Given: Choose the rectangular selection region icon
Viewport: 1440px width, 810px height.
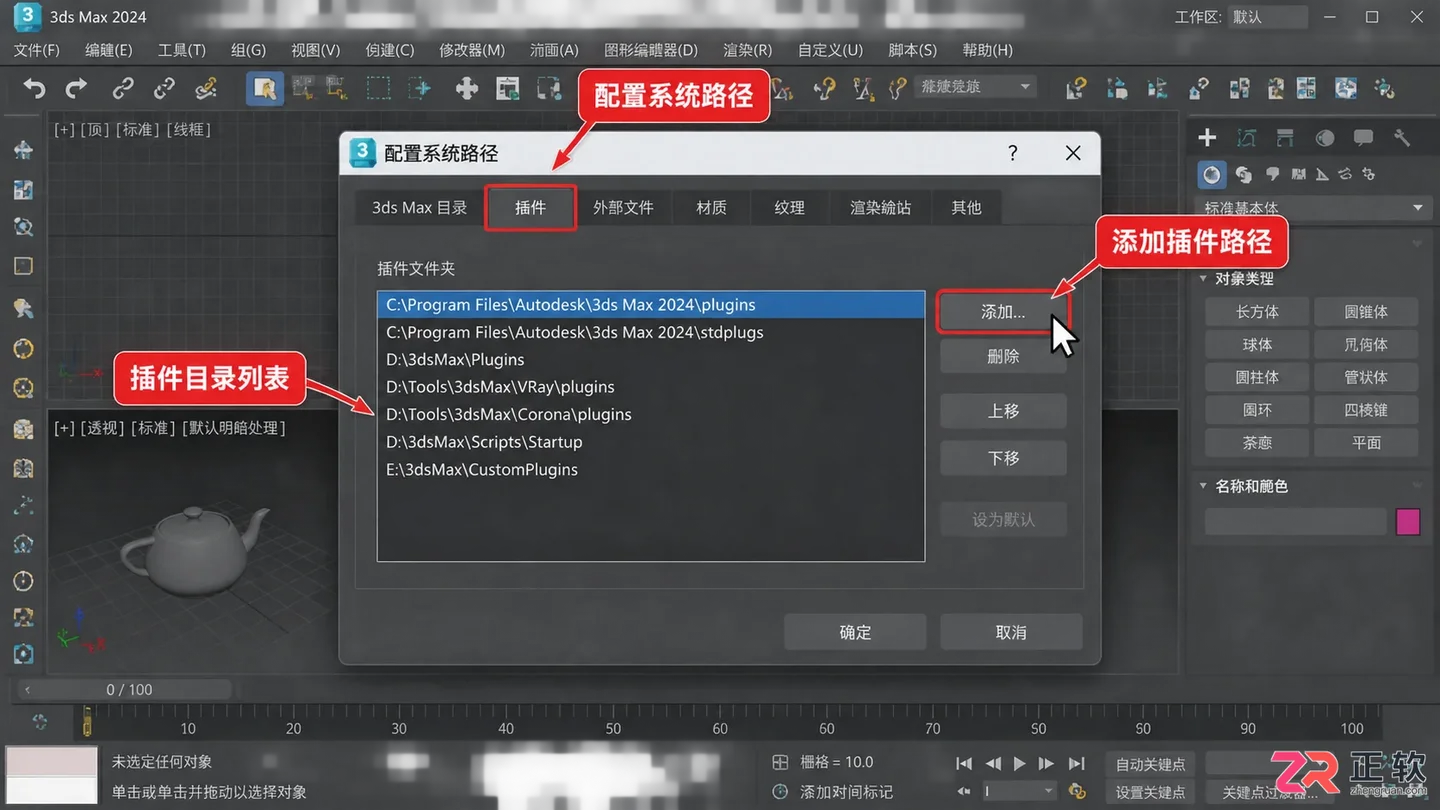Looking at the screenshot, I should pyautogui.click(x=378, y=89).
